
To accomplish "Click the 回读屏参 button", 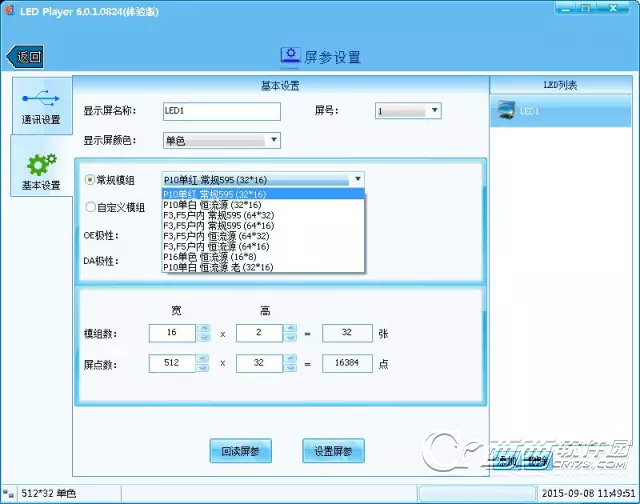I will [x=240, y=451].
